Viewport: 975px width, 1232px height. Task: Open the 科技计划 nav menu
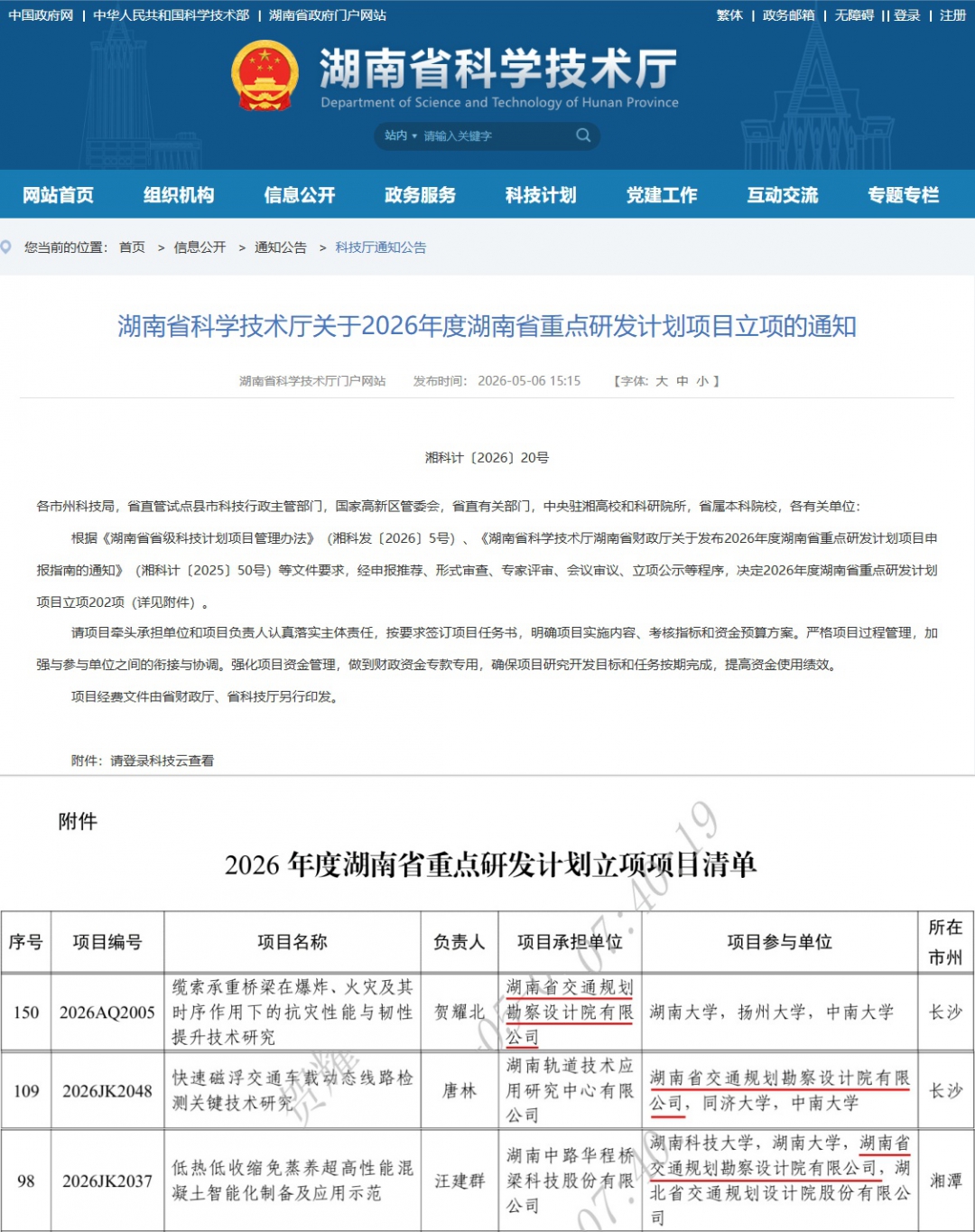click(541, 195)
